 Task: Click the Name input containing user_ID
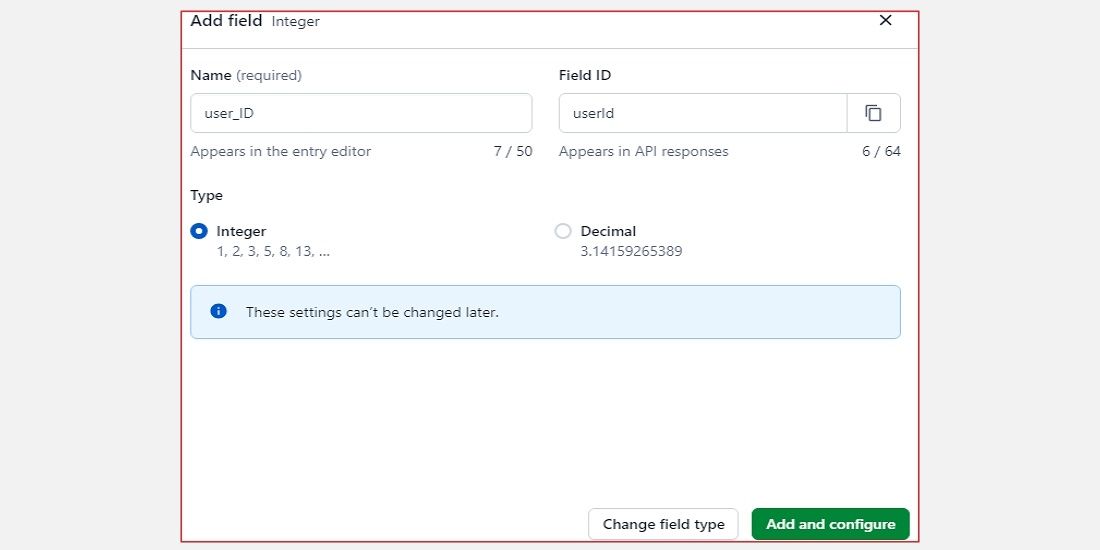coord(360,113)
